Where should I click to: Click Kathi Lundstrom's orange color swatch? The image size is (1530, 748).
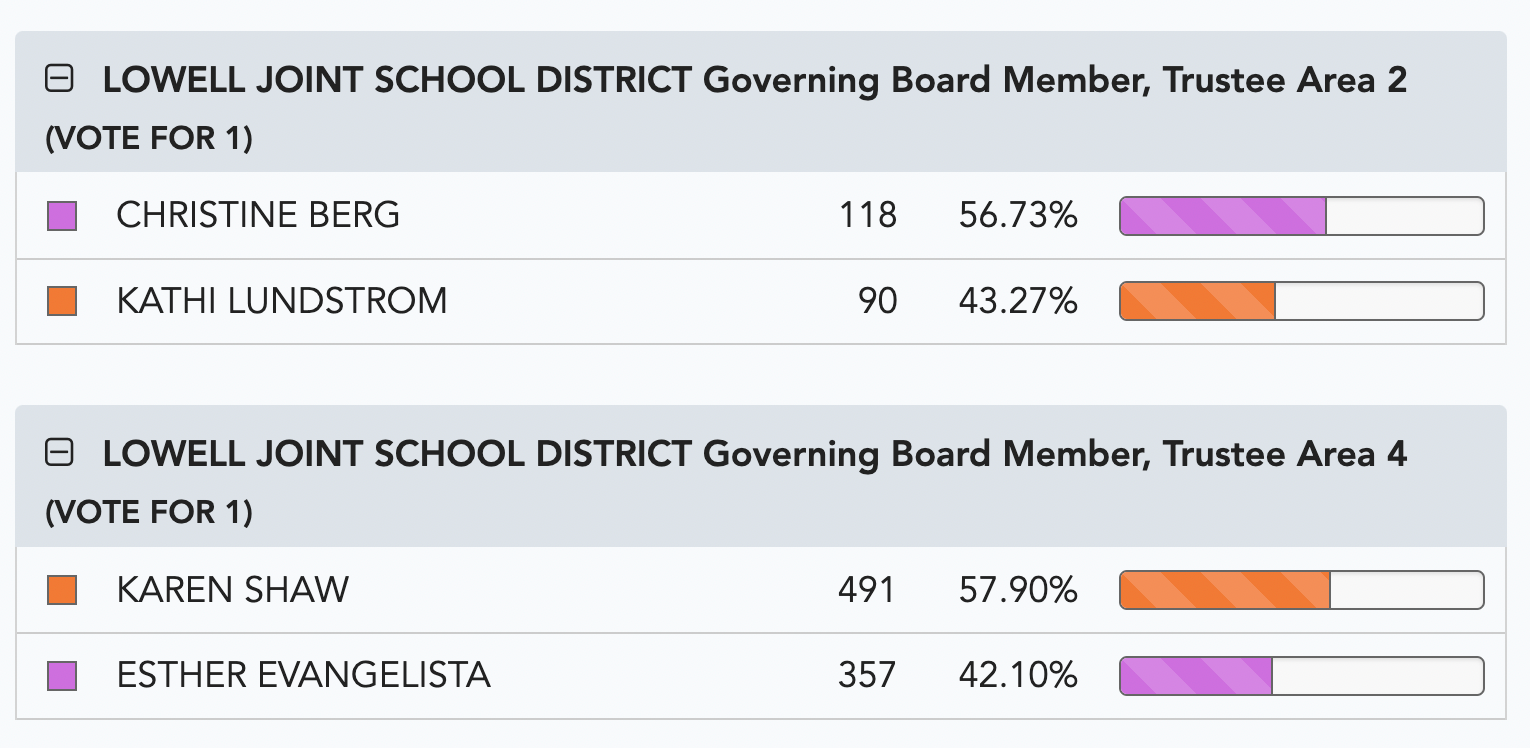click(62, 301)
